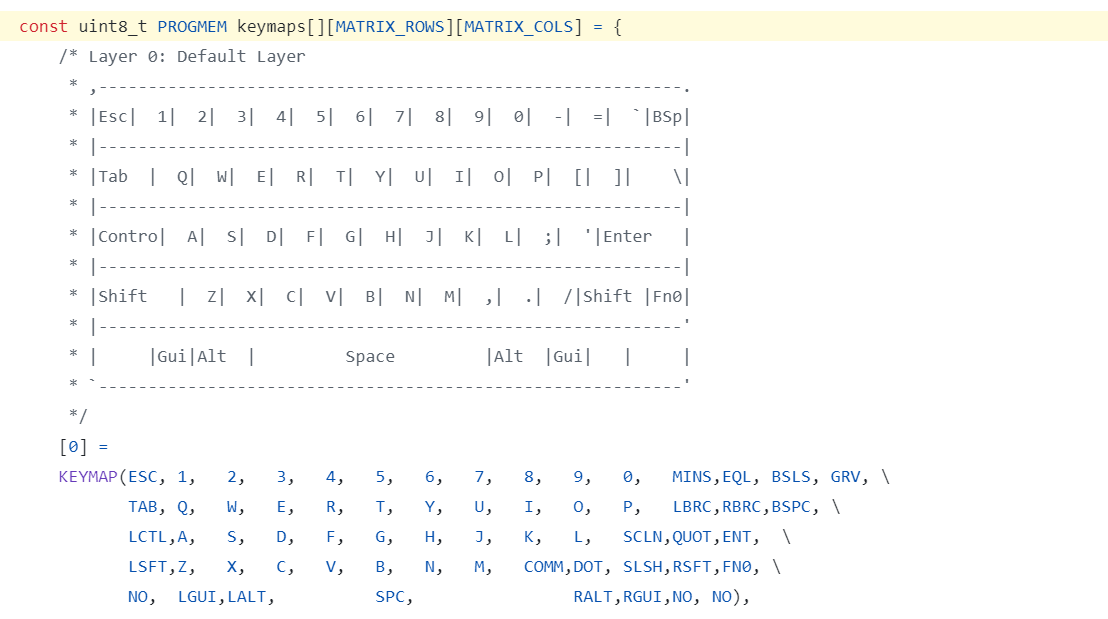The width and height of the screenshot is (1108, 619).
Task: Click the LCTL keycode
Action: click(148, 537)
